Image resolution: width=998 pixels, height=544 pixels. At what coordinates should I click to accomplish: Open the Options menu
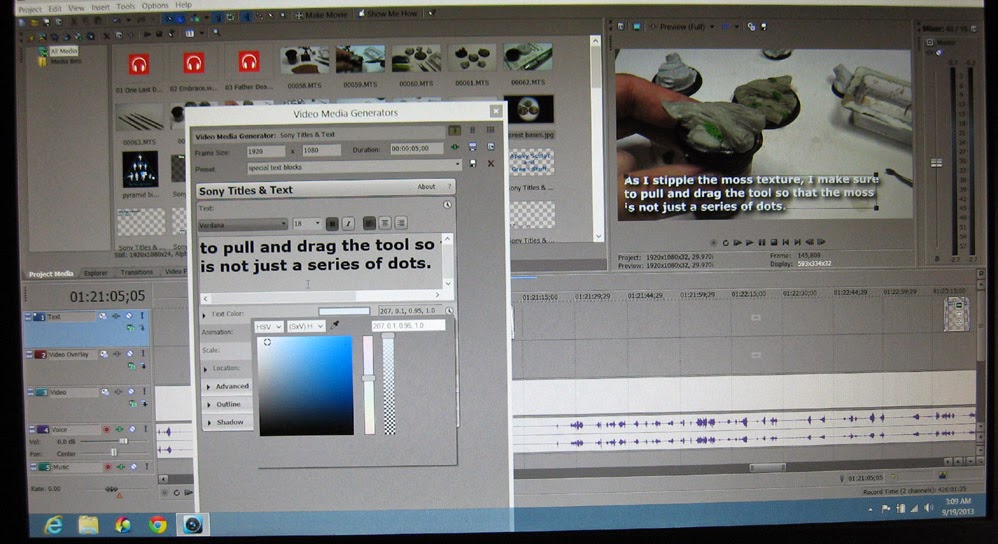pos(155,6)
